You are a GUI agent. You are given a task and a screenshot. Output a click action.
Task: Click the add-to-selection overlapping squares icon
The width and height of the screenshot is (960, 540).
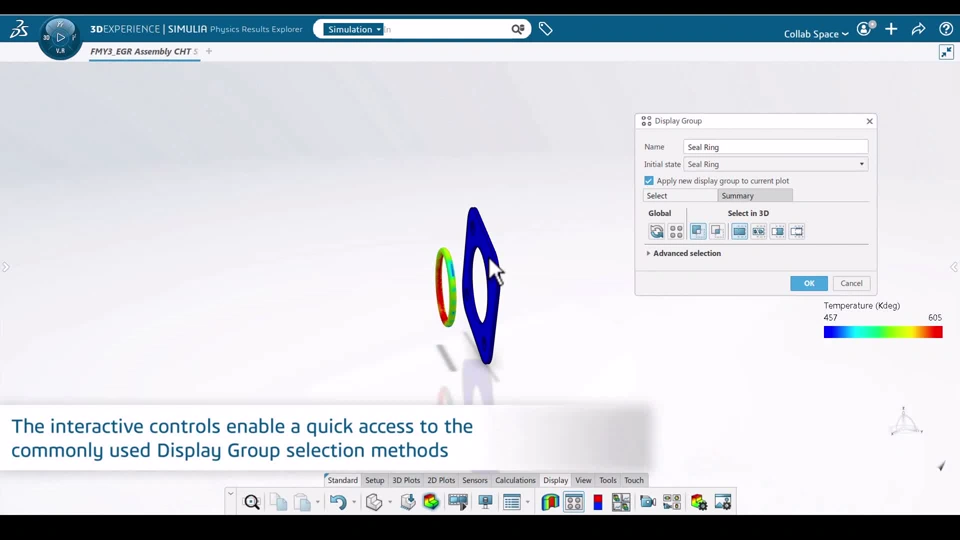(697, 231)
